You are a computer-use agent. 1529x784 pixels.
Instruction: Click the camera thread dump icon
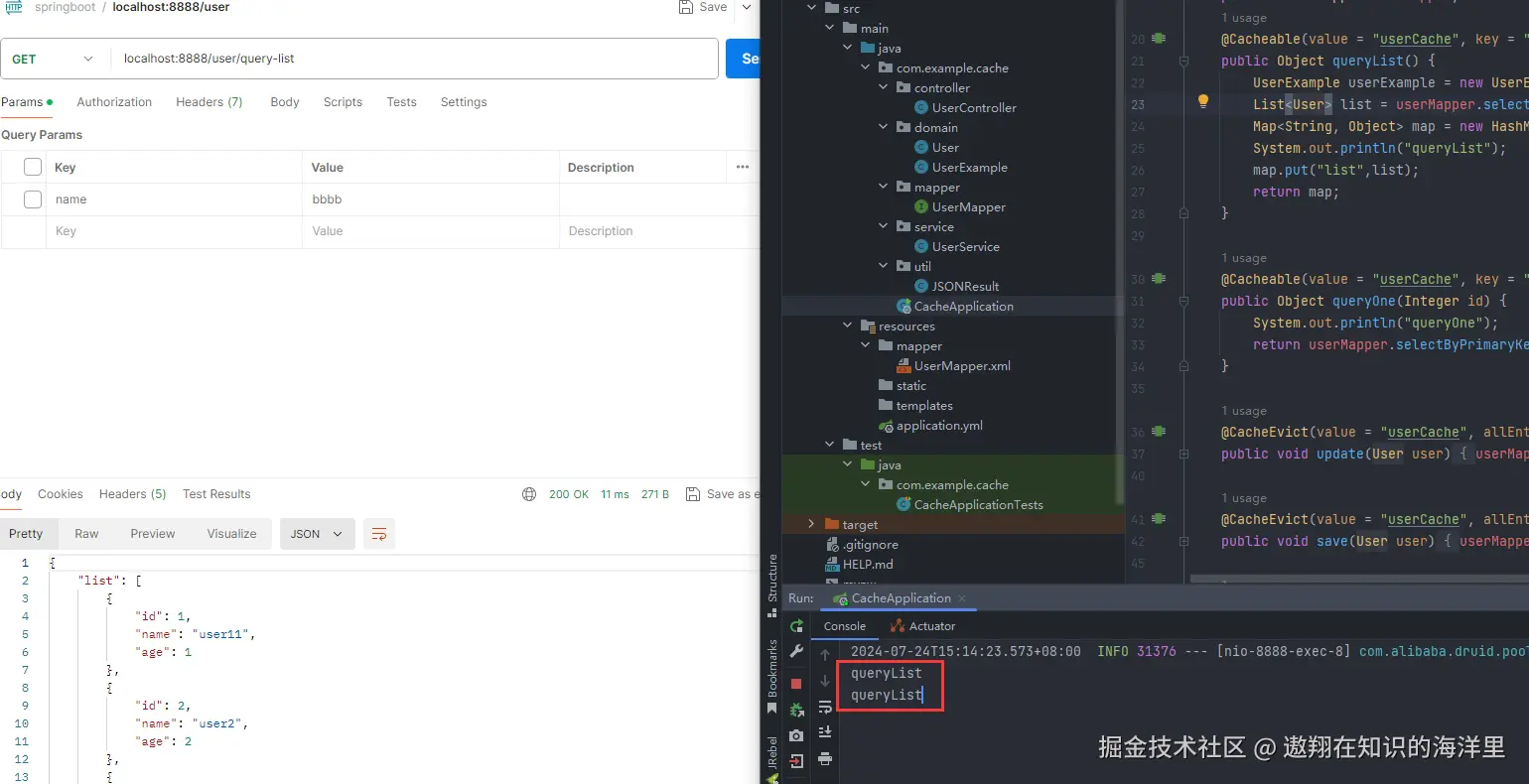(x=796, y=735)
